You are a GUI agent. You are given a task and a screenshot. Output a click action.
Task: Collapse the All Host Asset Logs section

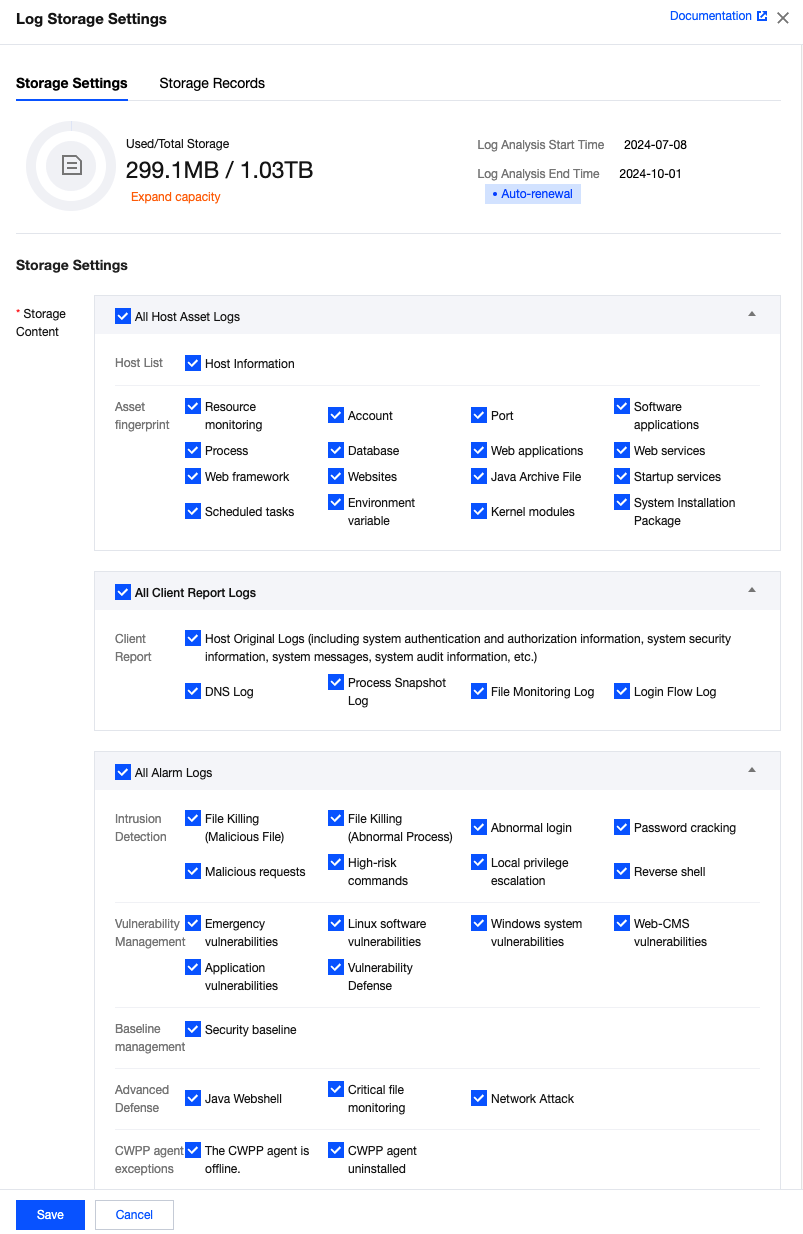752,313
